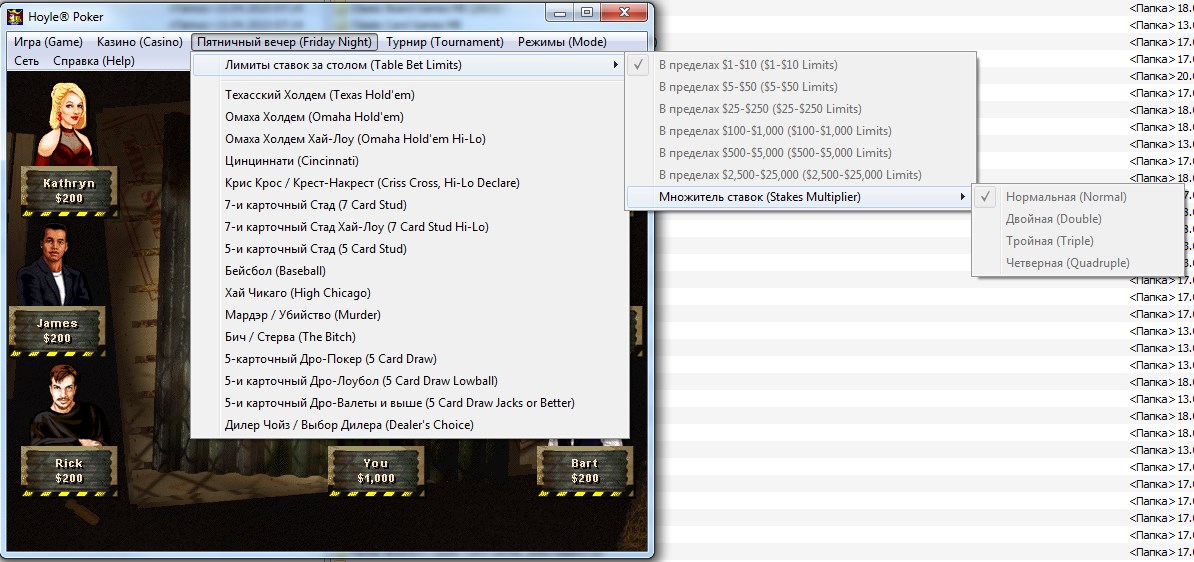This screenshot has height=562, width=1194.
Task: Close the Hoyle Poker window
Action: (x=624, y=13)
